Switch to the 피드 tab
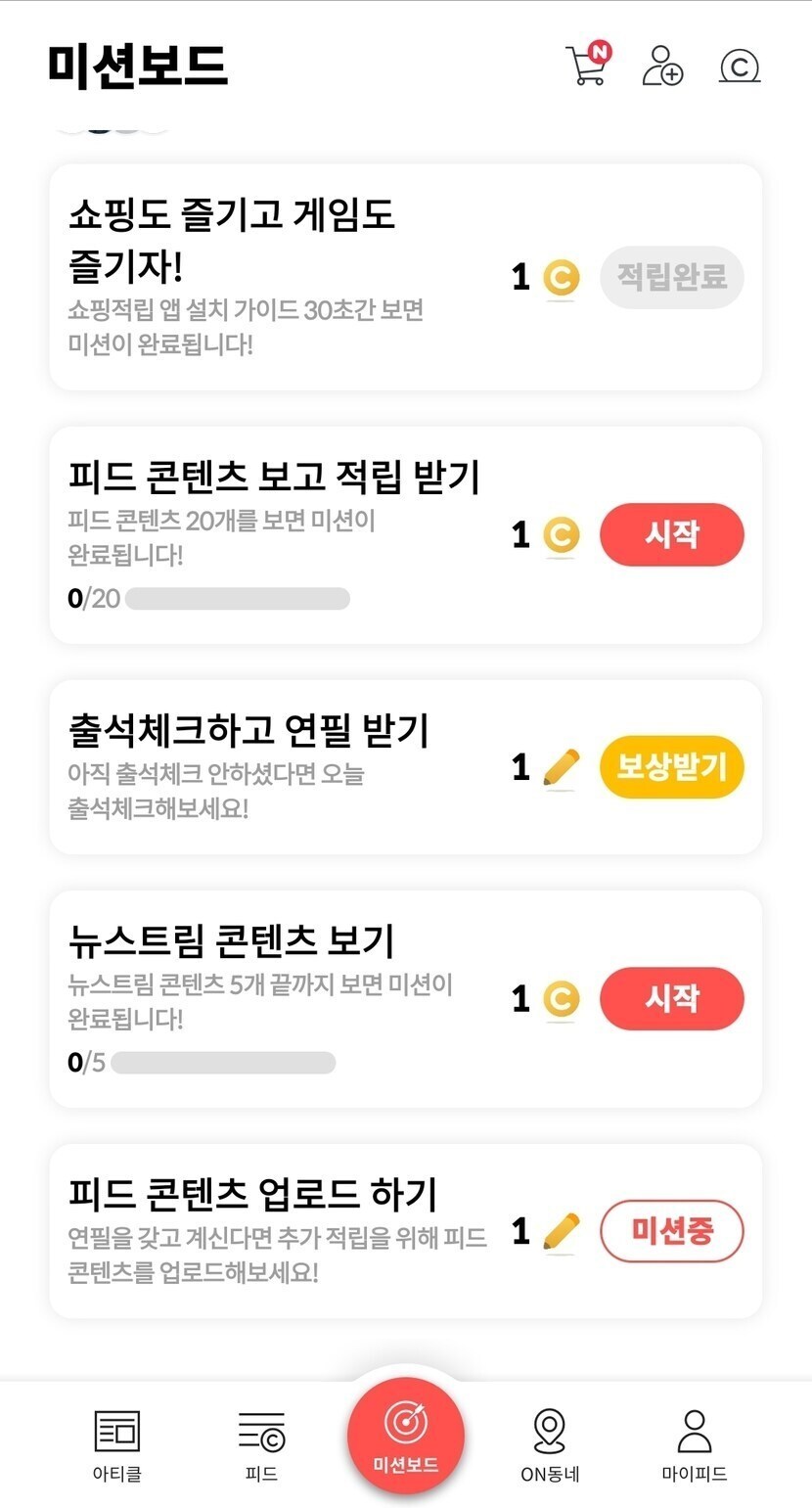This screenshot has width=812, height=1508. (261, 1444)
